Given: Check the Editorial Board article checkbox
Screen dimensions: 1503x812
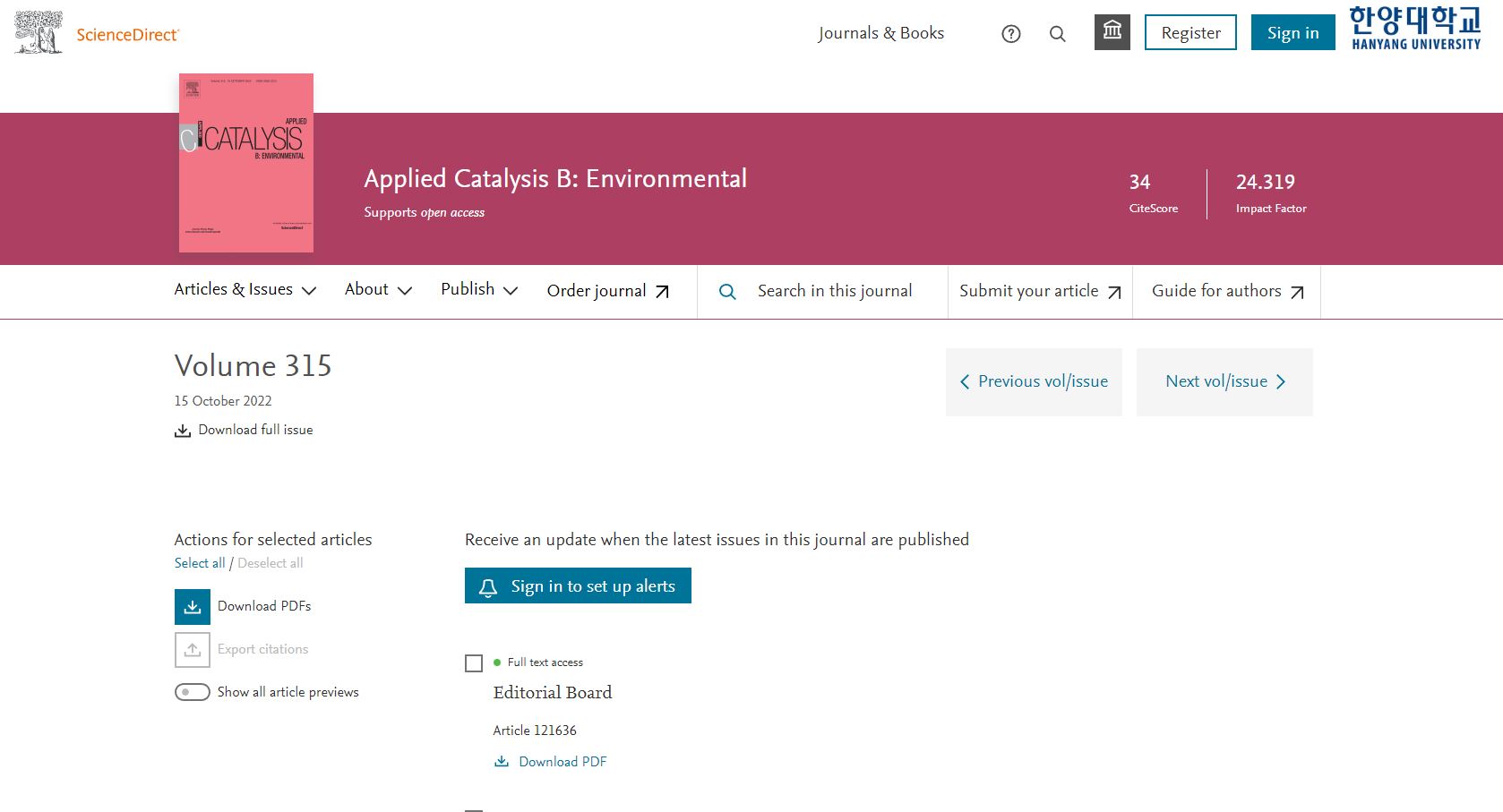Looking at the screenshot, I should [474, 663].
